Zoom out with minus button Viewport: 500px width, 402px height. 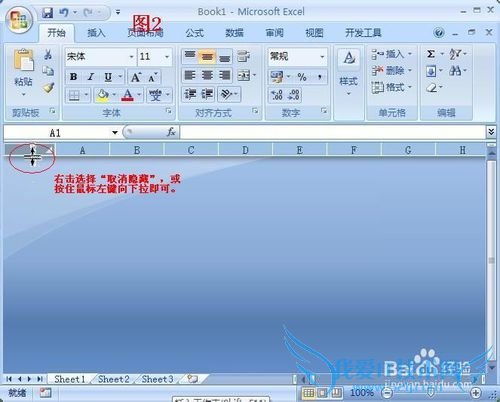pos(387,393)
